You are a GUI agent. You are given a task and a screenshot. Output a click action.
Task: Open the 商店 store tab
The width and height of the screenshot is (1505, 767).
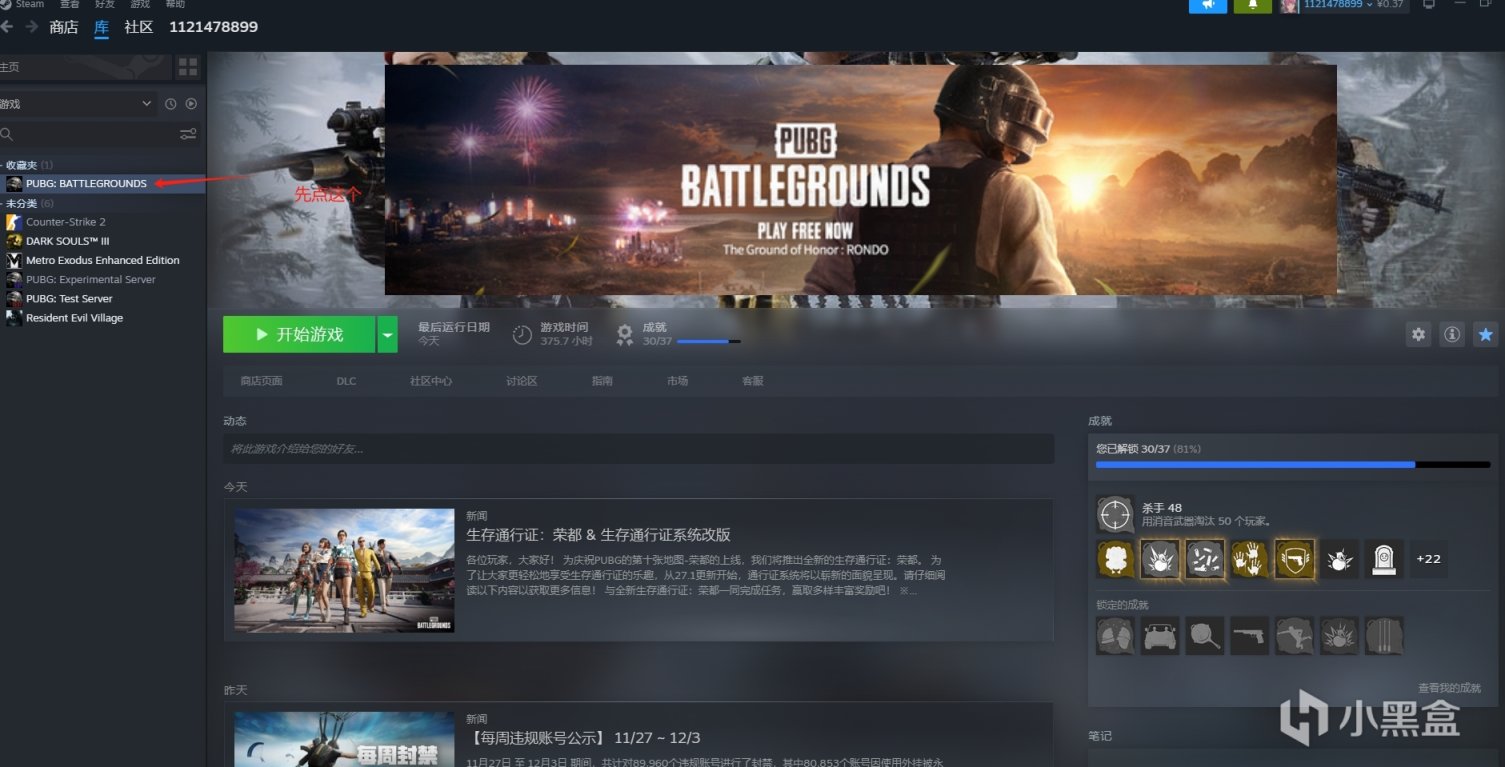click(x=64, y=27)
